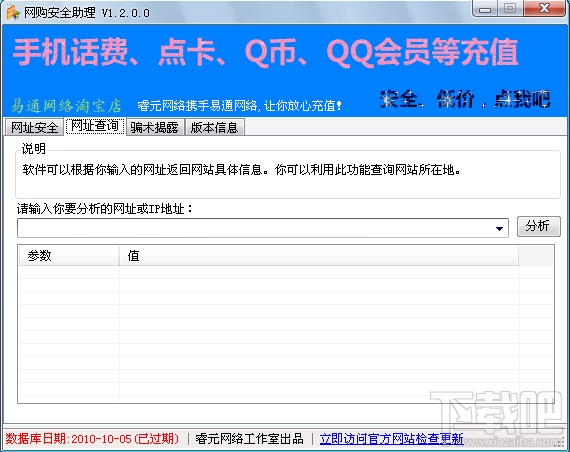Open the 立即访问官方网站检查更新 link
This screenshot has height=452, width=570.
coord(391,439)
